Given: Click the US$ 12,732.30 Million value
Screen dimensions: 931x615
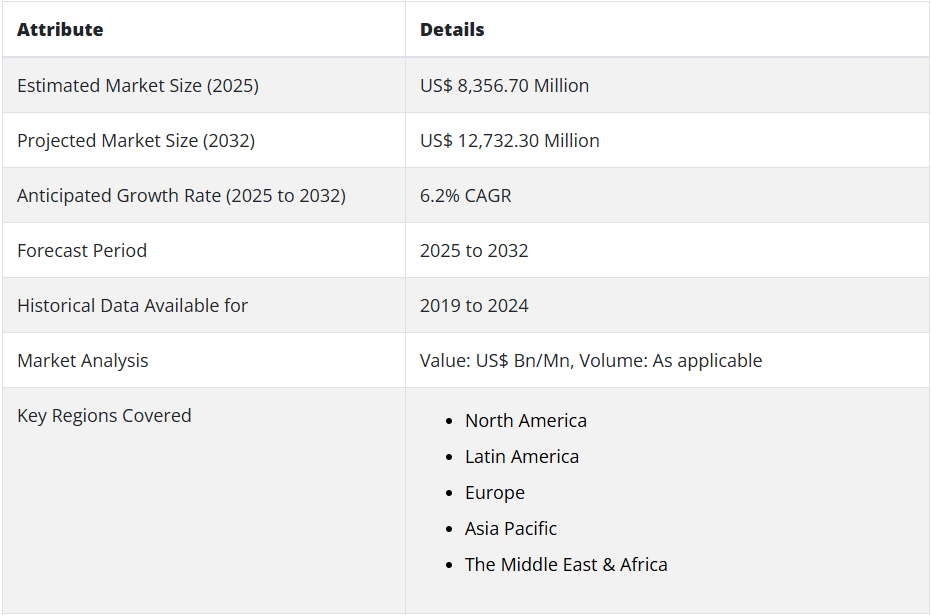Looking at the screenshot, I should (x=509, y=141).
